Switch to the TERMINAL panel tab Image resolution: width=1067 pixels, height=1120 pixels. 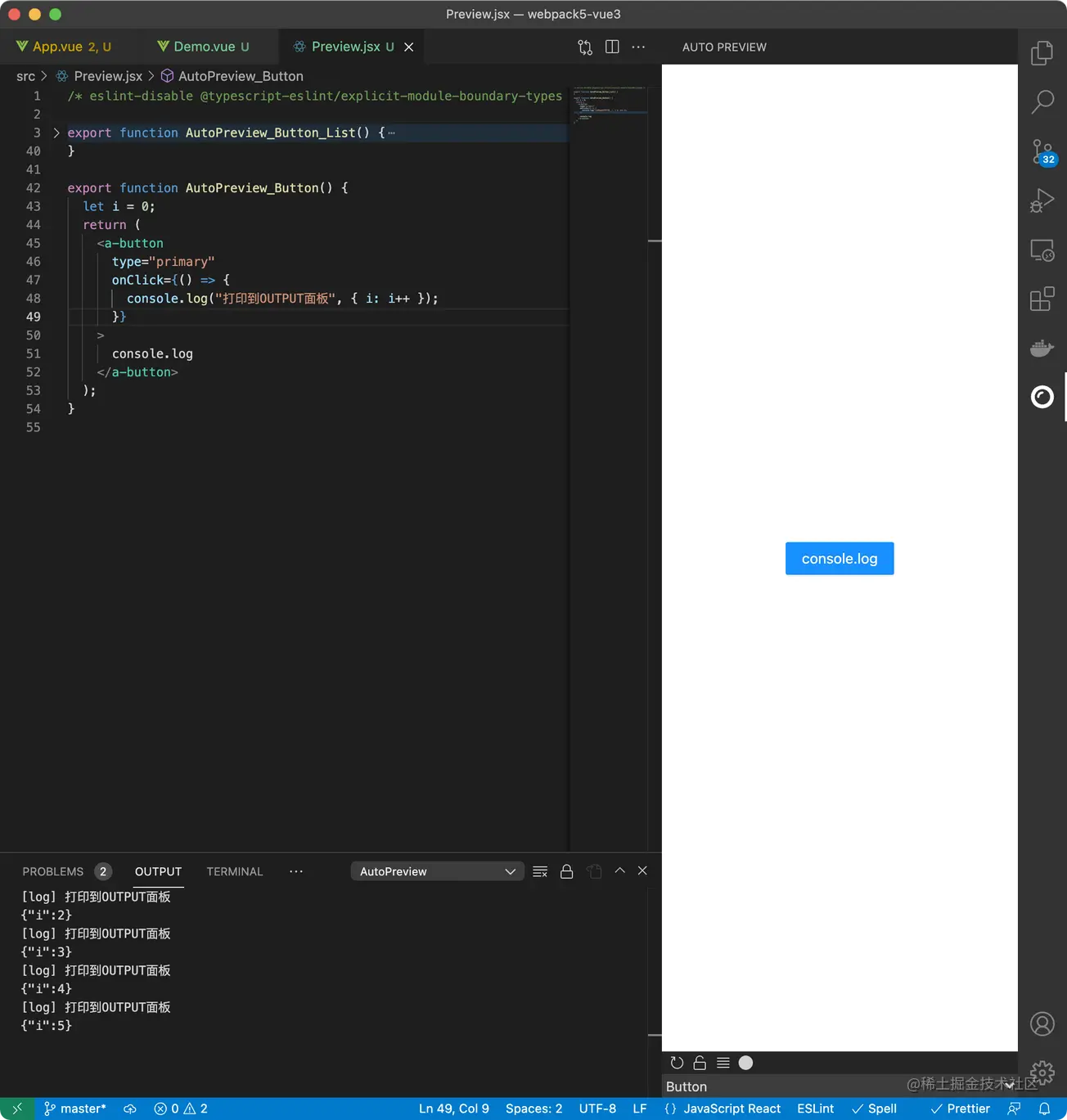click(x=235, y=871)
